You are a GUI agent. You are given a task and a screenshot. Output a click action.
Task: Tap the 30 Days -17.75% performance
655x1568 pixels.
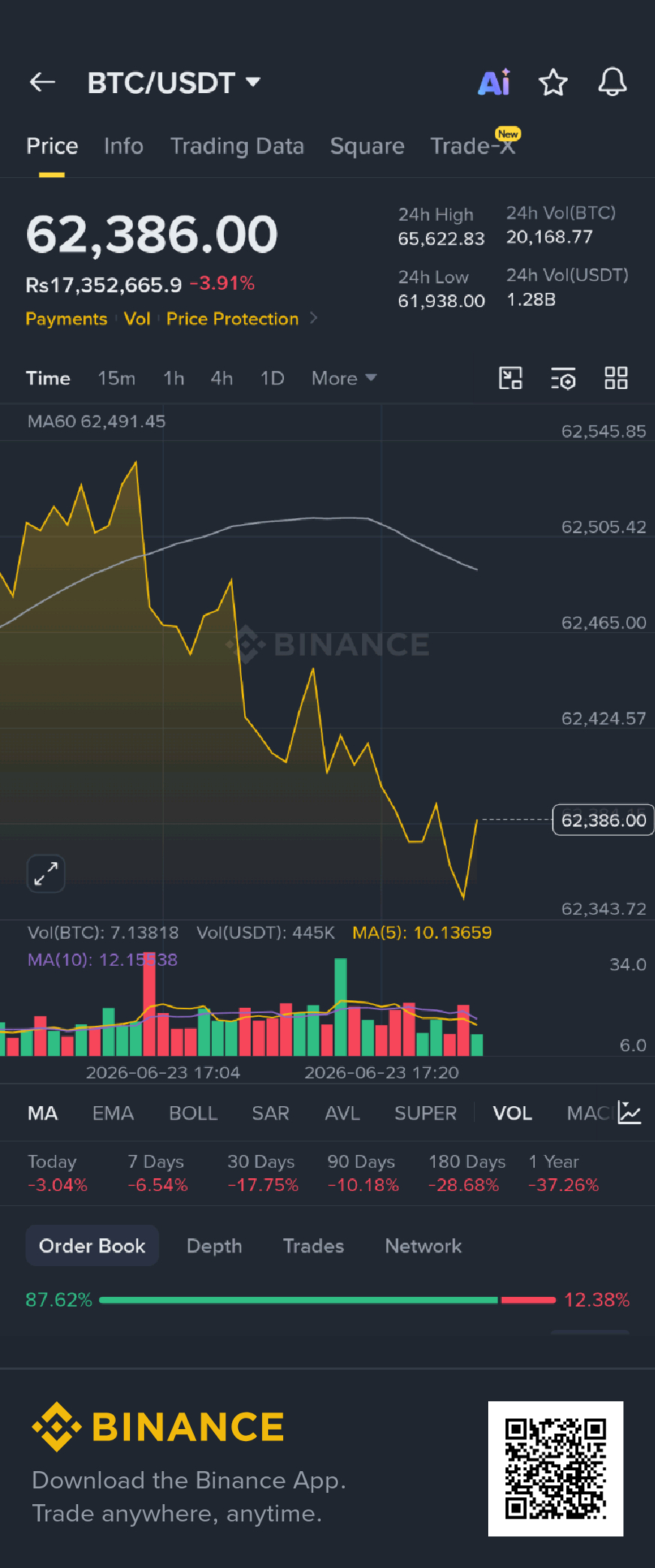(x=263, y=1173)
